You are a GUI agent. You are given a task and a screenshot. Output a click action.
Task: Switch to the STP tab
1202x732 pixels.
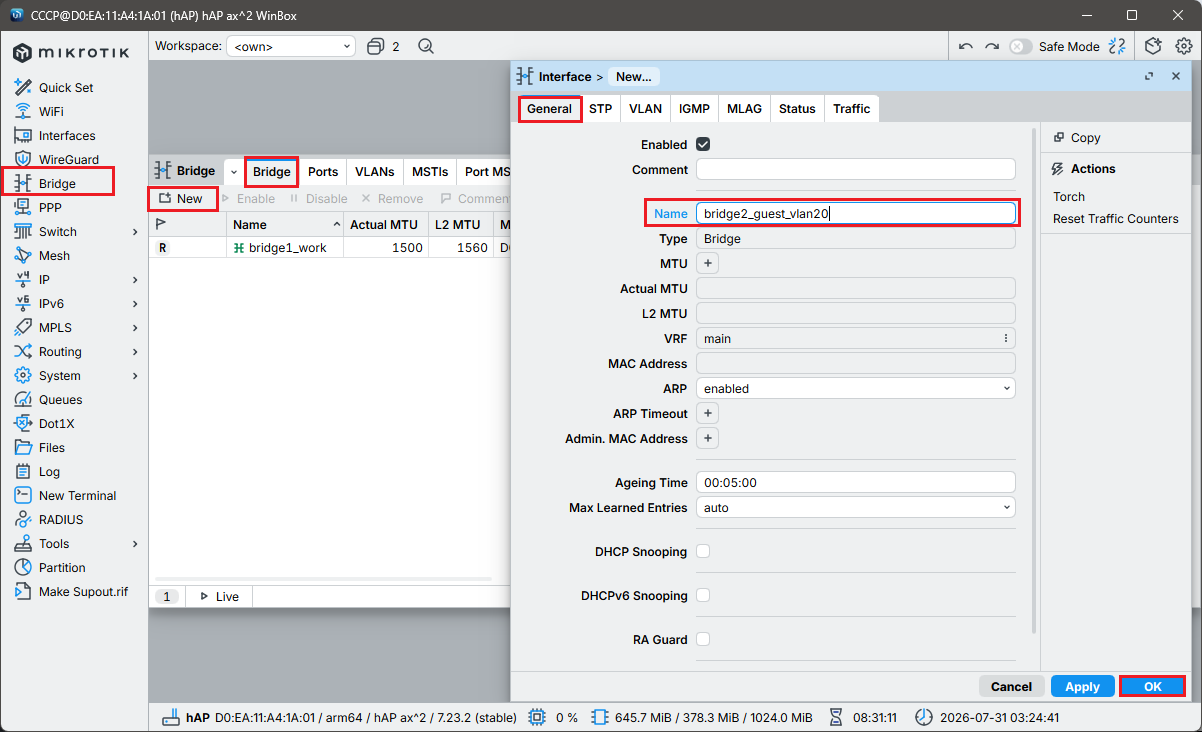600,108
